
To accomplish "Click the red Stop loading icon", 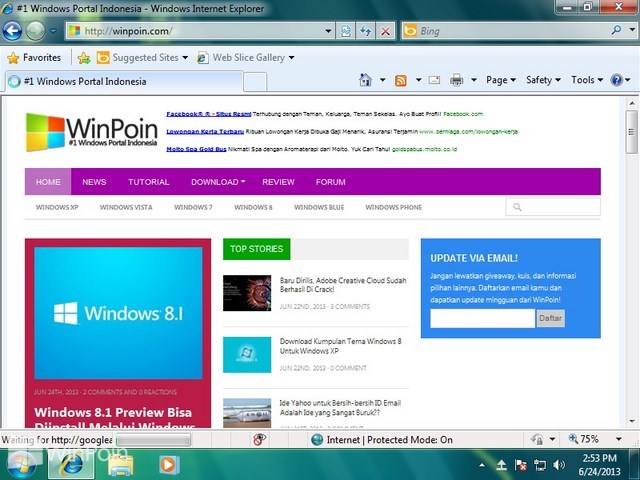I will click(x=385, y=31).
